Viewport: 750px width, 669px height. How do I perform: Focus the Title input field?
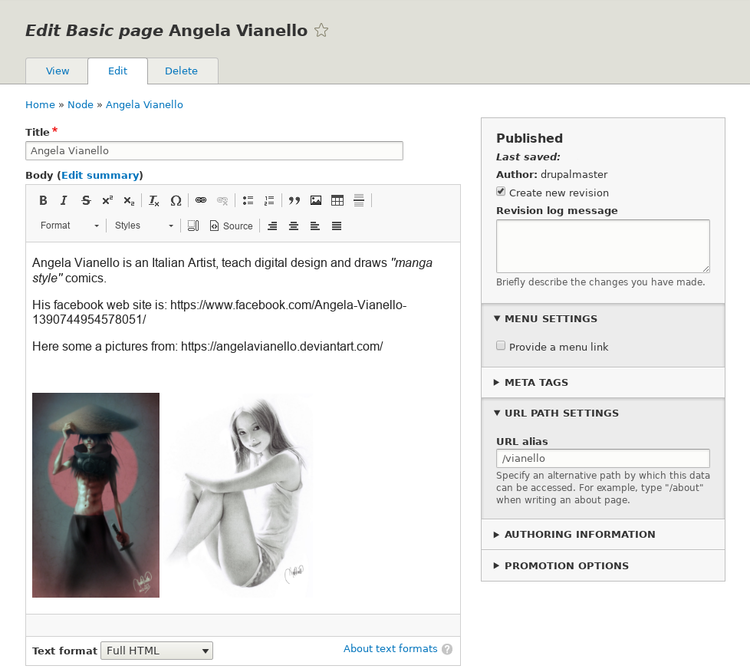[214, 151]
